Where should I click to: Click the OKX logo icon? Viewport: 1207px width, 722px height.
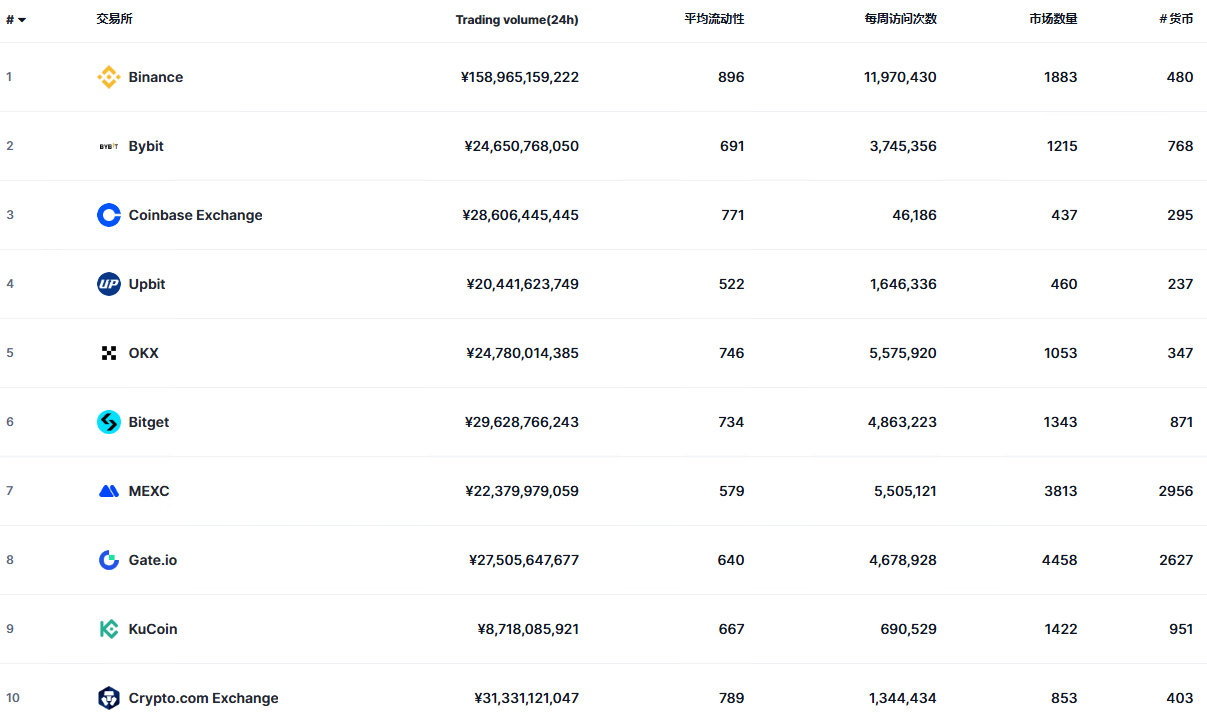point(108,353)
